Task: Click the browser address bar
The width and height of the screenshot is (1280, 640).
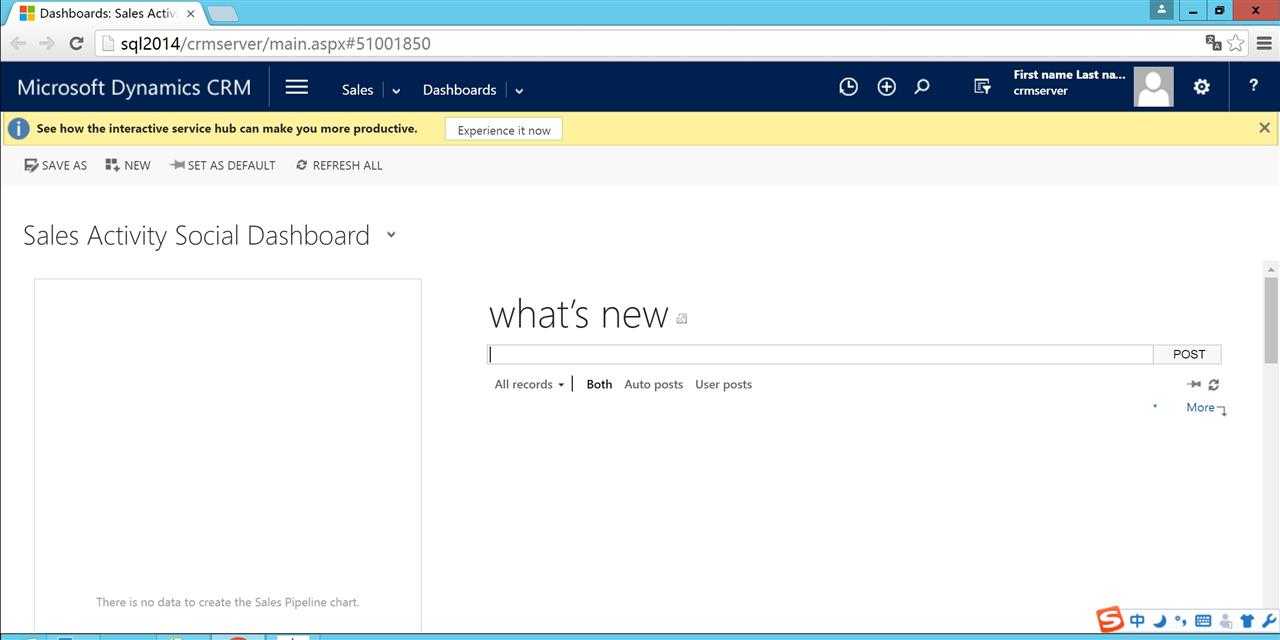Action: coord(650,43)
